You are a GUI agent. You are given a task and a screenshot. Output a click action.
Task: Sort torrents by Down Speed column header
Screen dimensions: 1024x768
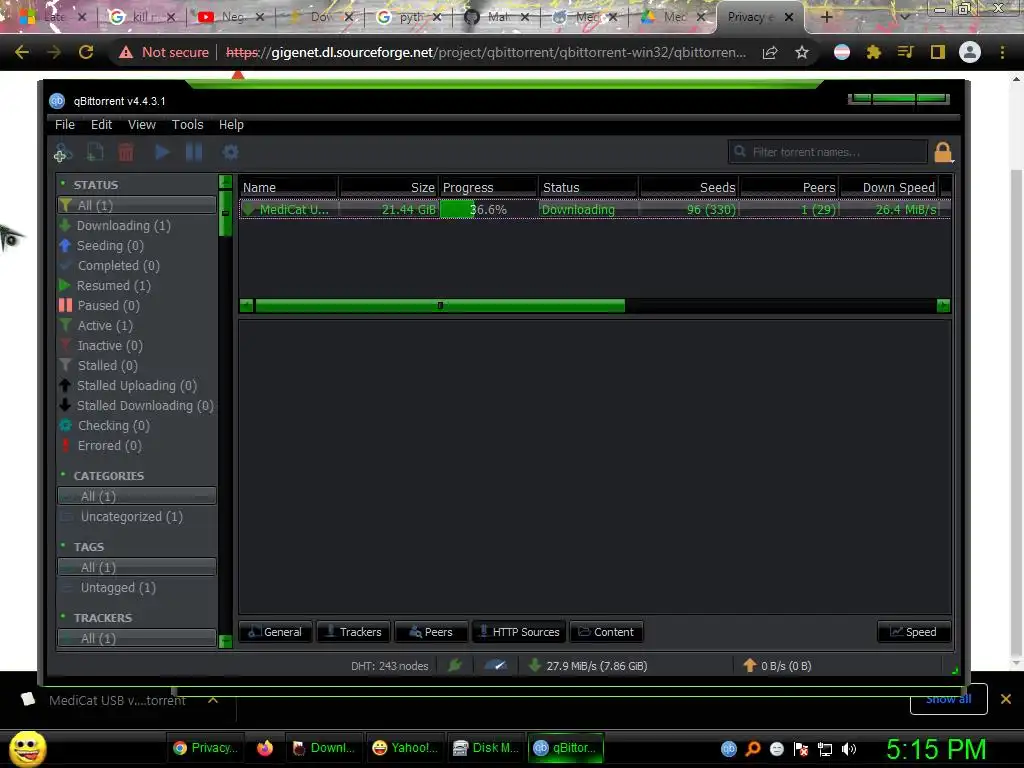(889, 187)
